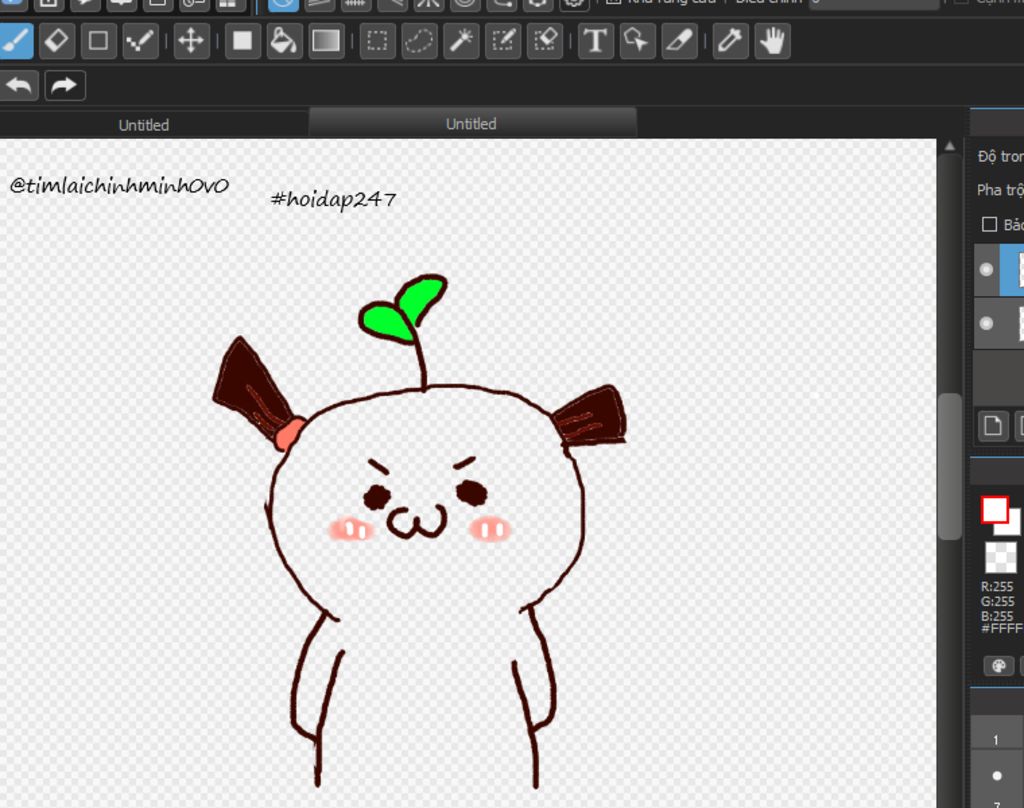This screenshot has width=1024, height=808.
Task: Click the new layer page button
Action: [x=992, y=425]
